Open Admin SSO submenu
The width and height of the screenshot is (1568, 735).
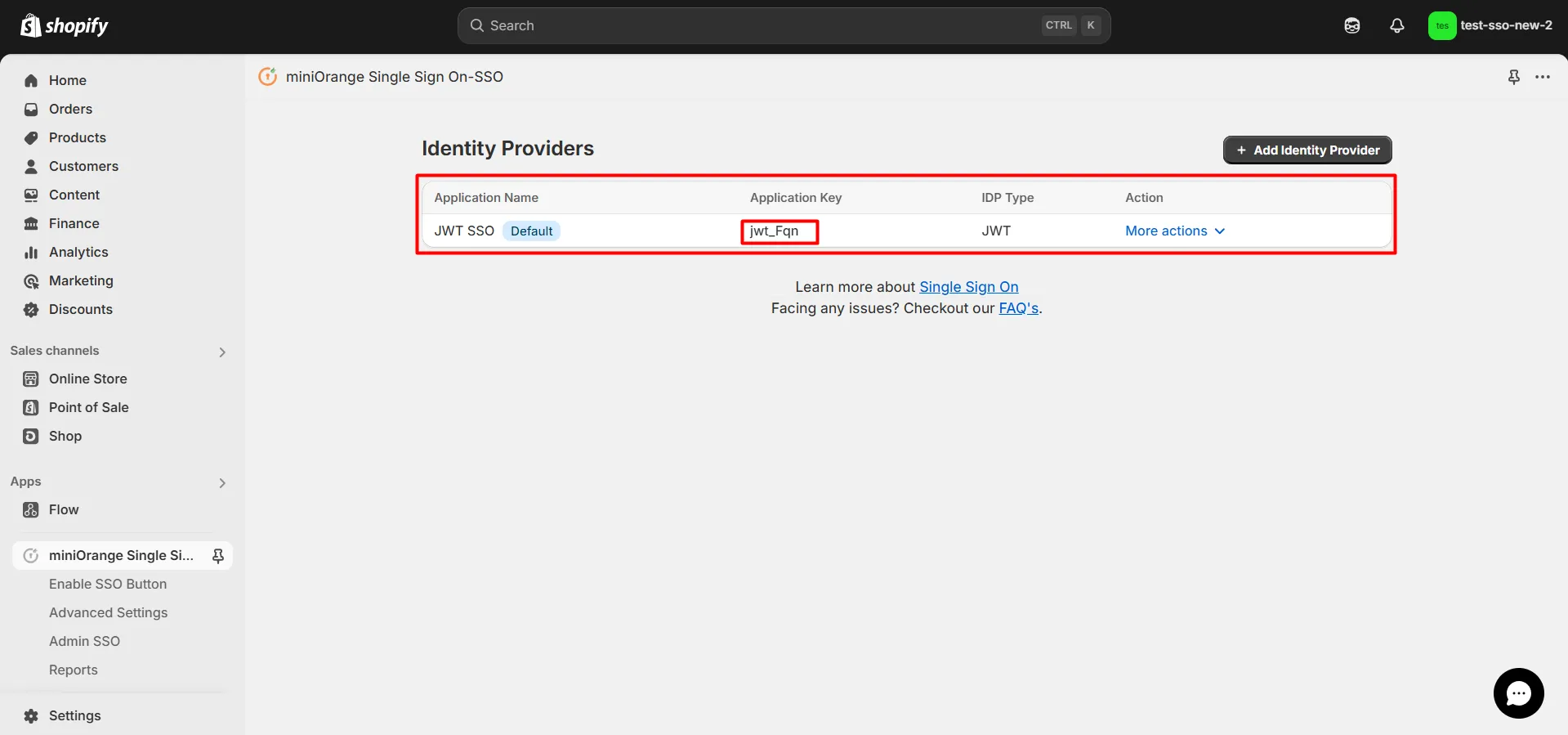tap(84, 641)
